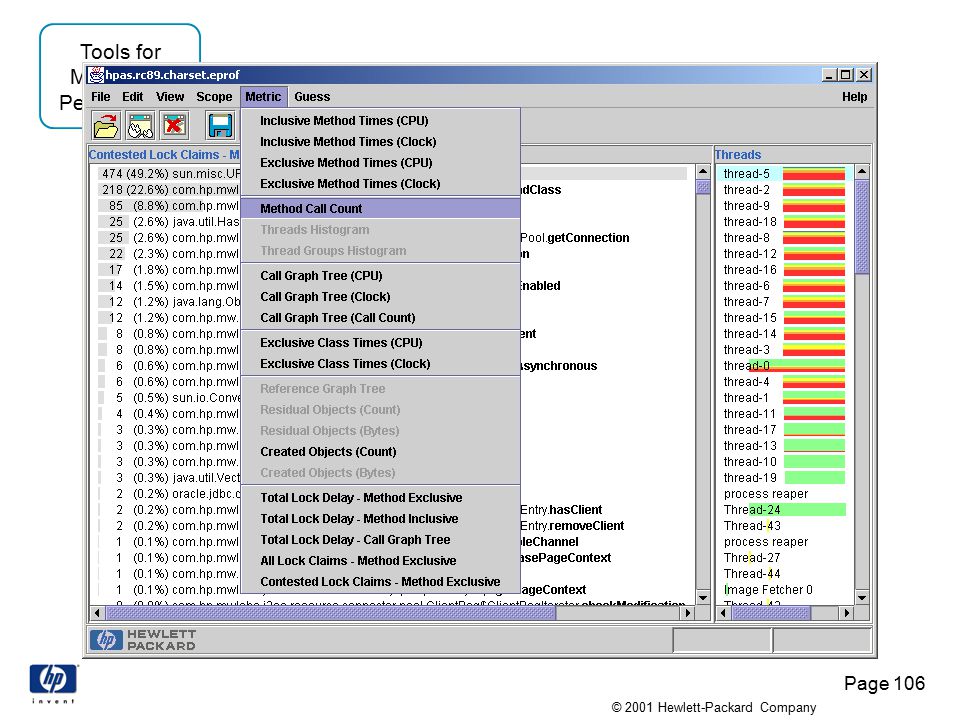The width and height of the screenshot is (960, 720).
Task: Select Inclusive Method Times (CPU)
Action: 381,121
